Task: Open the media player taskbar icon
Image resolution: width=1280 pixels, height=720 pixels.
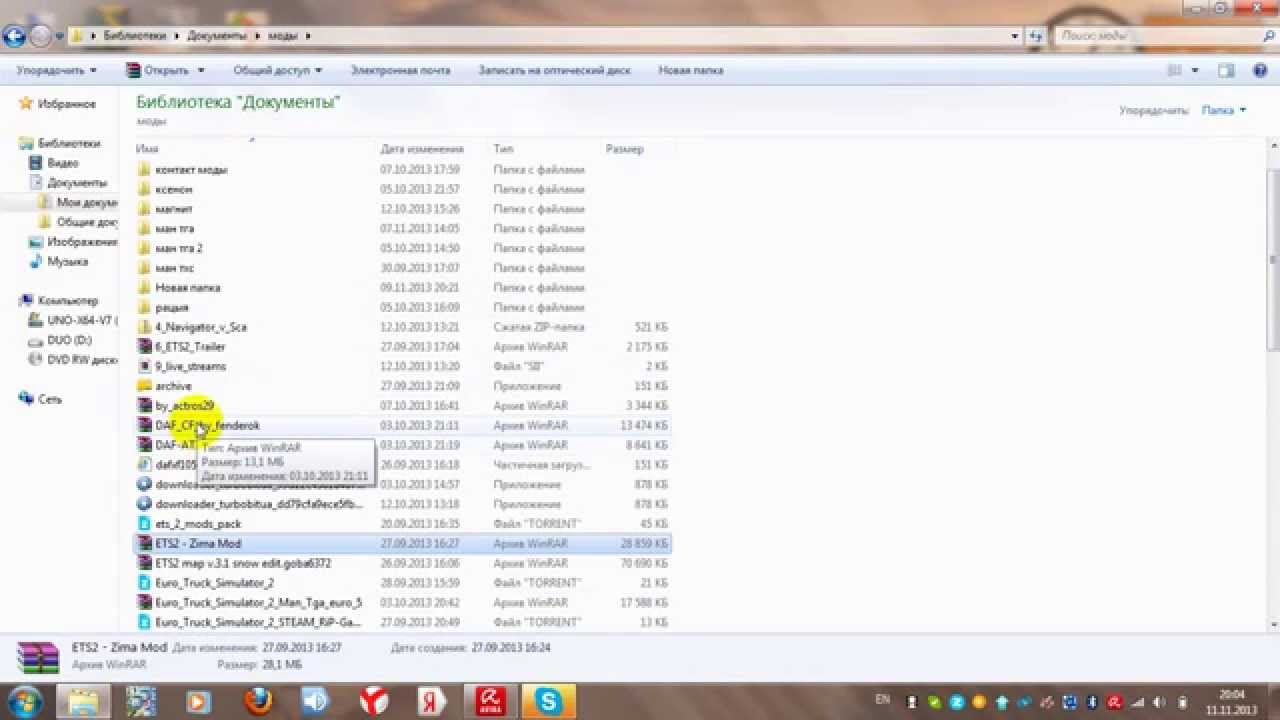Action: [199, 700]
